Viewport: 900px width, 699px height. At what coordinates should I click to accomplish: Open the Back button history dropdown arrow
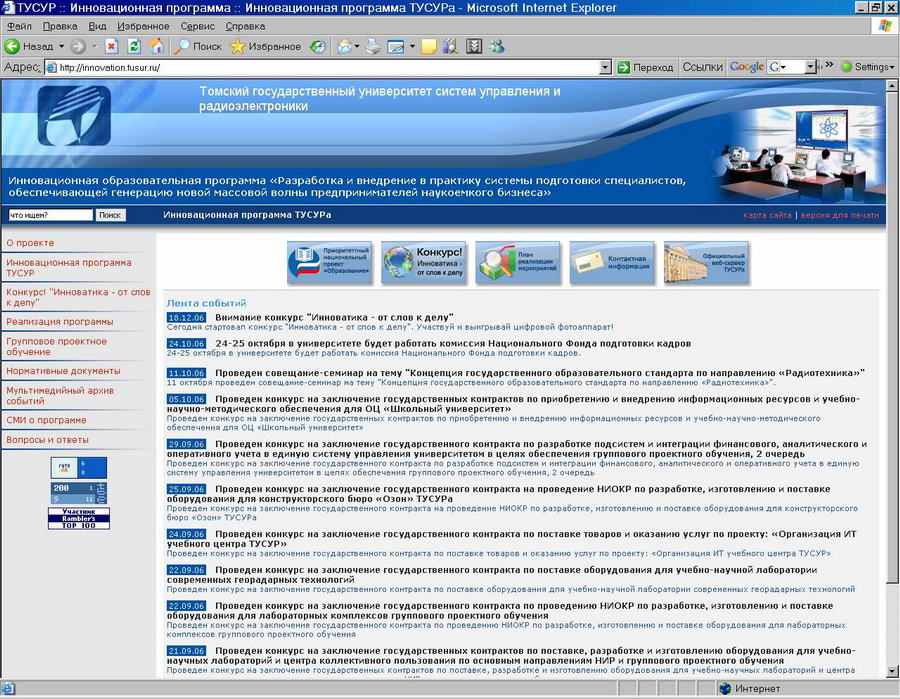pos(61,46)
